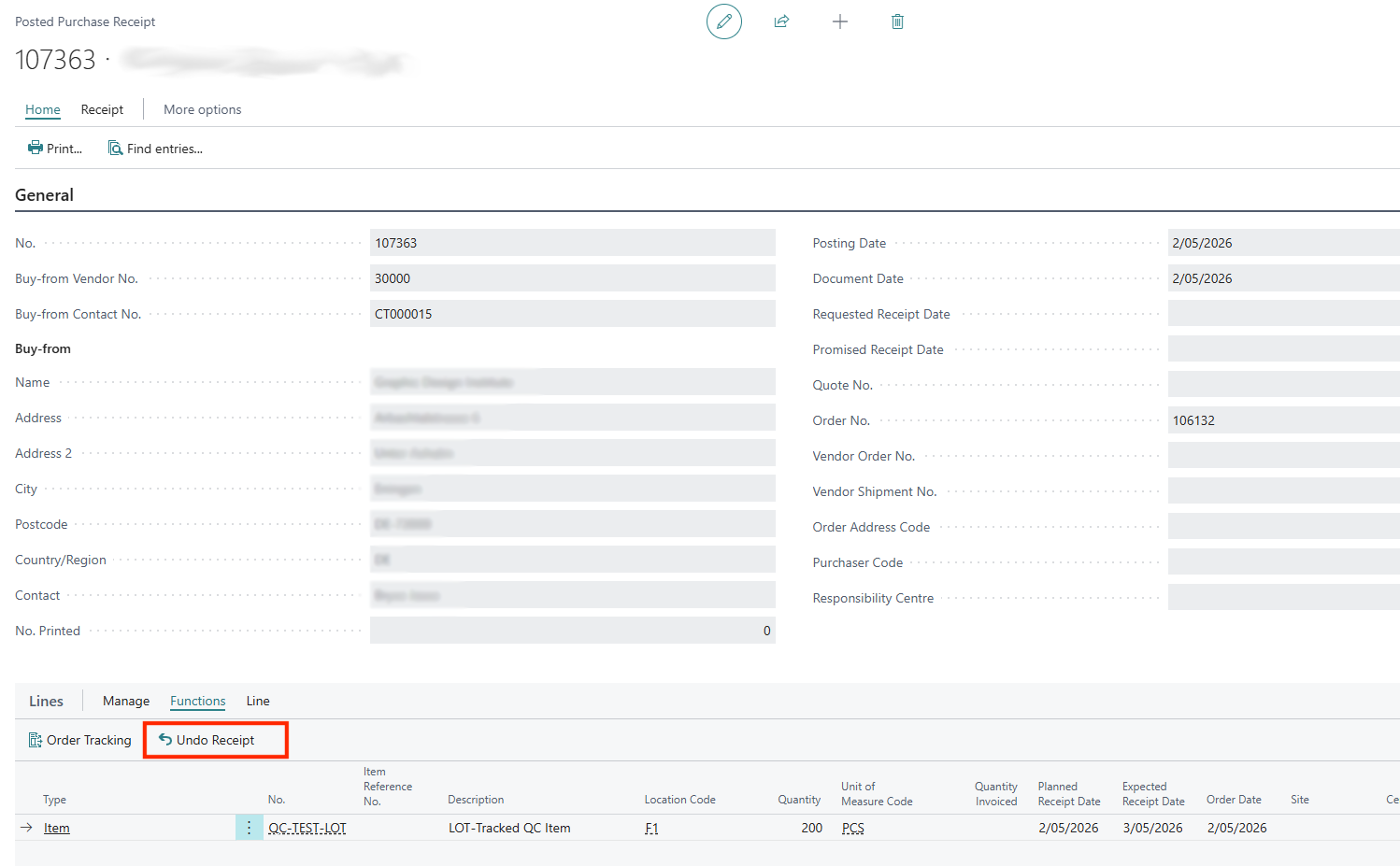1400x866 pixels.
Task: Click the F1 location code link
Action: pyautogui.click(x=651, y=828)
